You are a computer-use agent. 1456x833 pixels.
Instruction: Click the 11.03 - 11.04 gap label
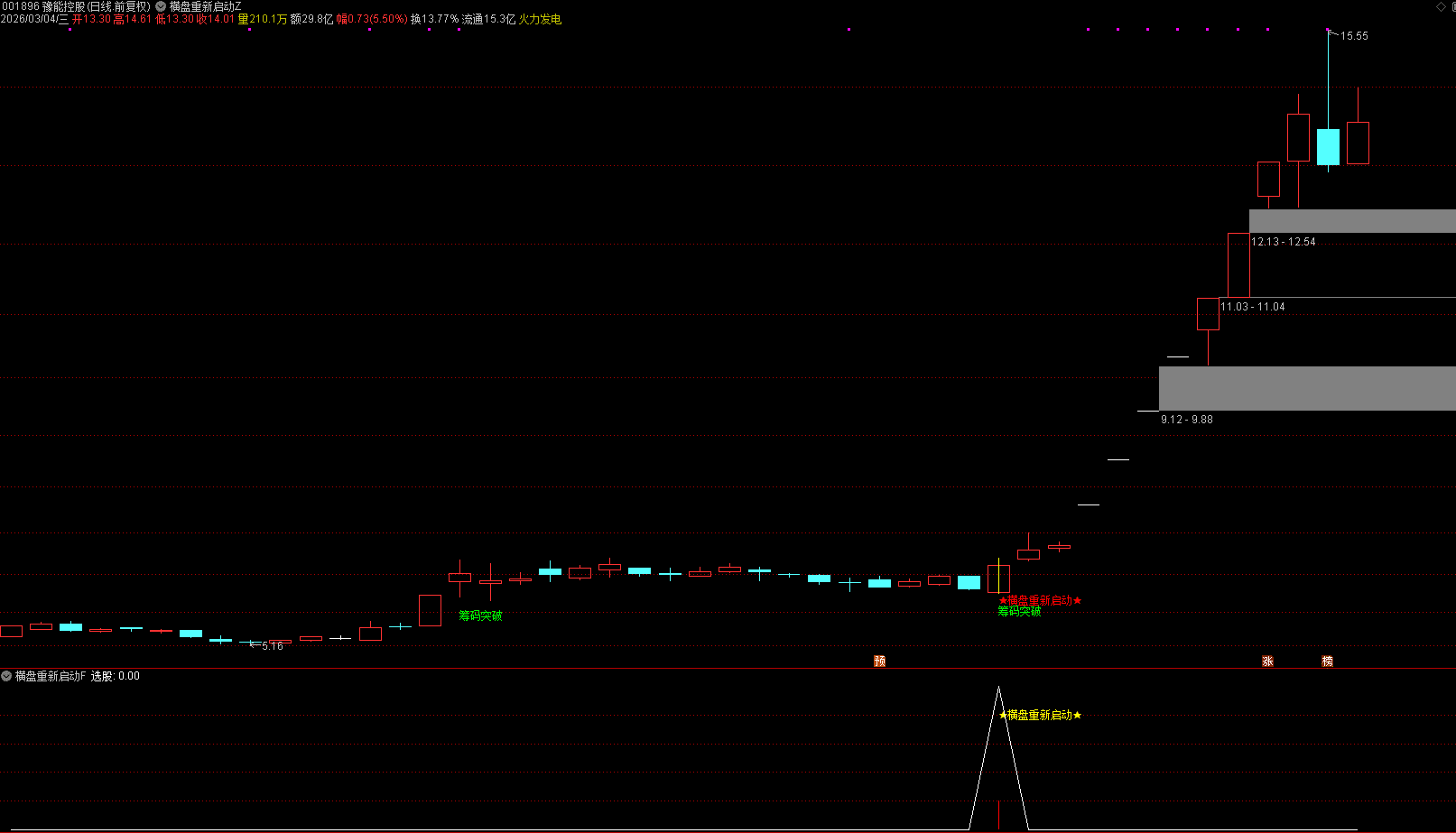point(1252,307)
